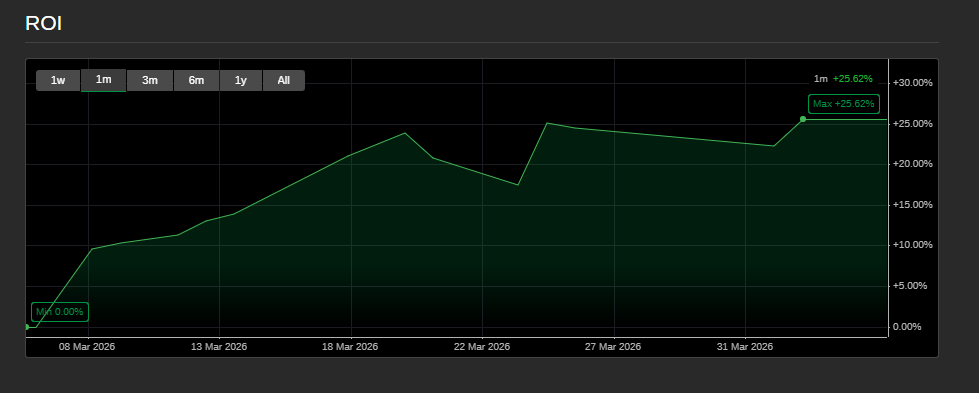This screenshot has height=393, width=979.
Task: Click the +5.00% axis label
Action: (910, 286)
